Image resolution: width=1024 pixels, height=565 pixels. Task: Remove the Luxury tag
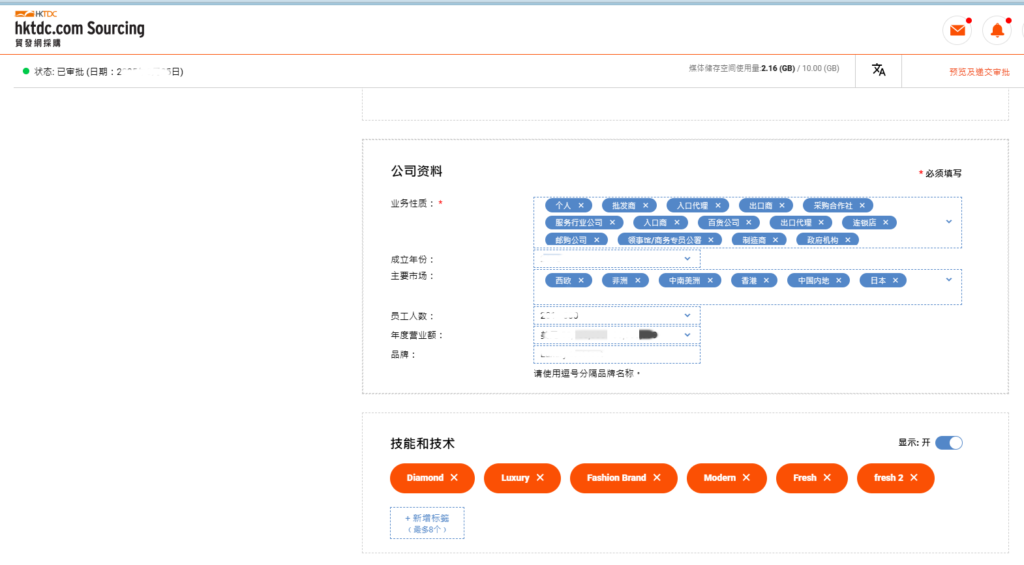[540, 478]
